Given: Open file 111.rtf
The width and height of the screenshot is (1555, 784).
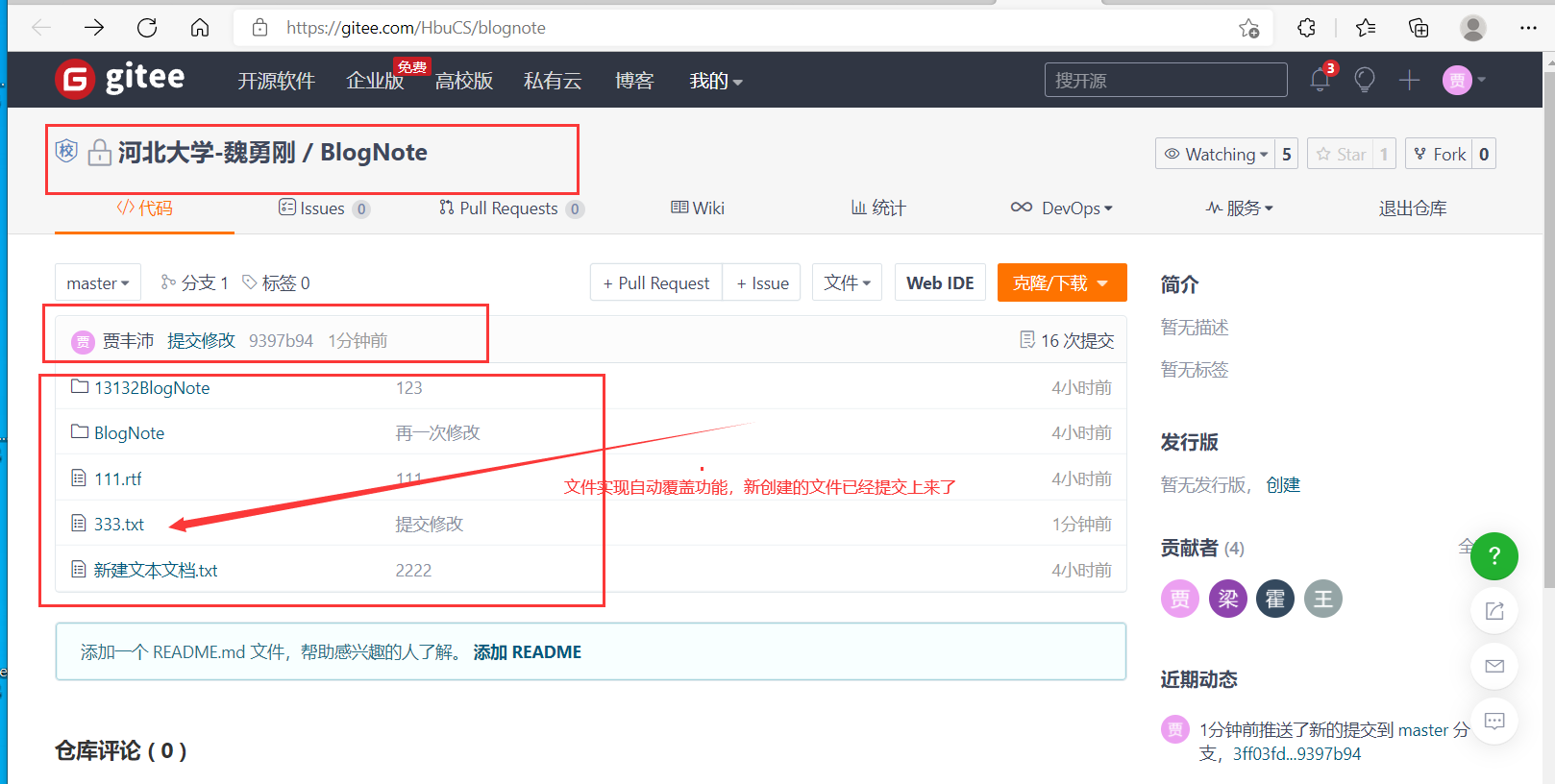Looking at the screenshot, I should [x=117, y=478].
